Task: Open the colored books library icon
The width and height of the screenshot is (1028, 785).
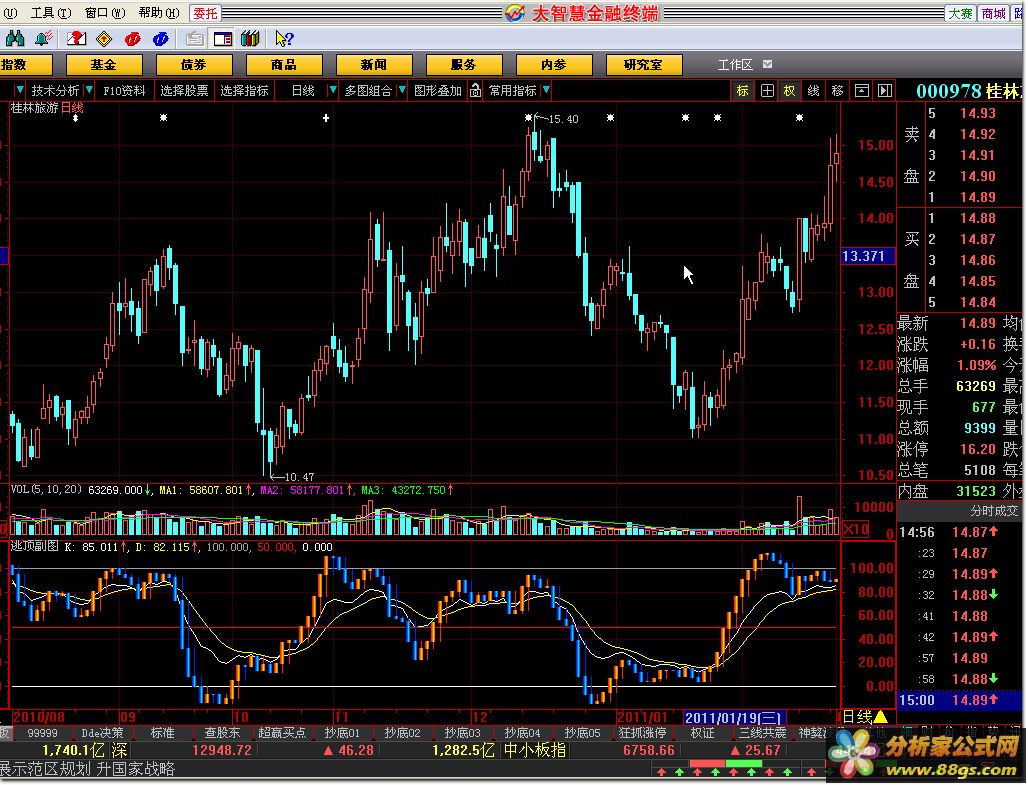Action: tap(250, 39)
